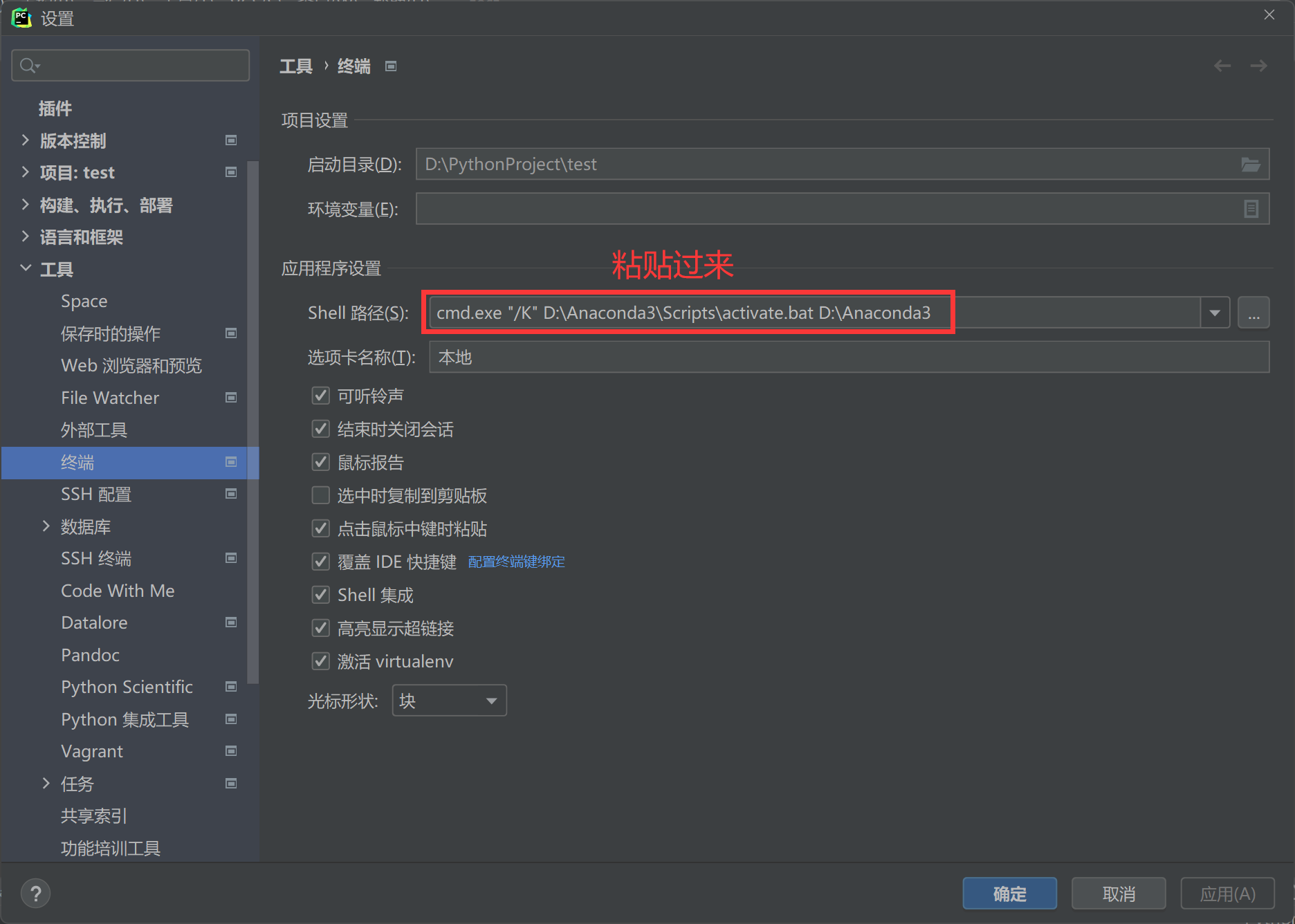Select Datalore in the sidebar
The height and width of the screenshot is (924, 1295).
coord(94,622)
